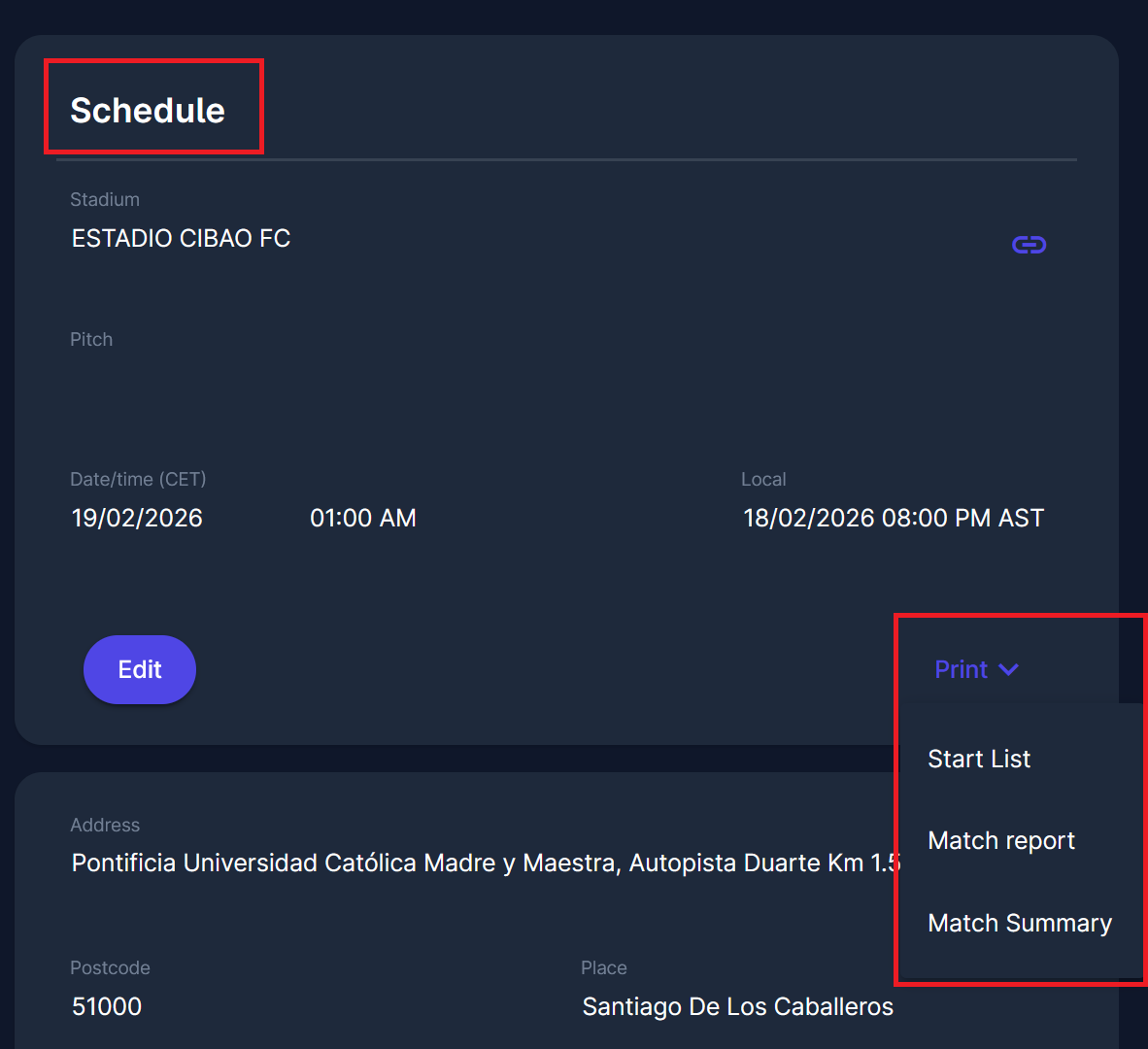Select Start List from the Print menu

point(979,759)
